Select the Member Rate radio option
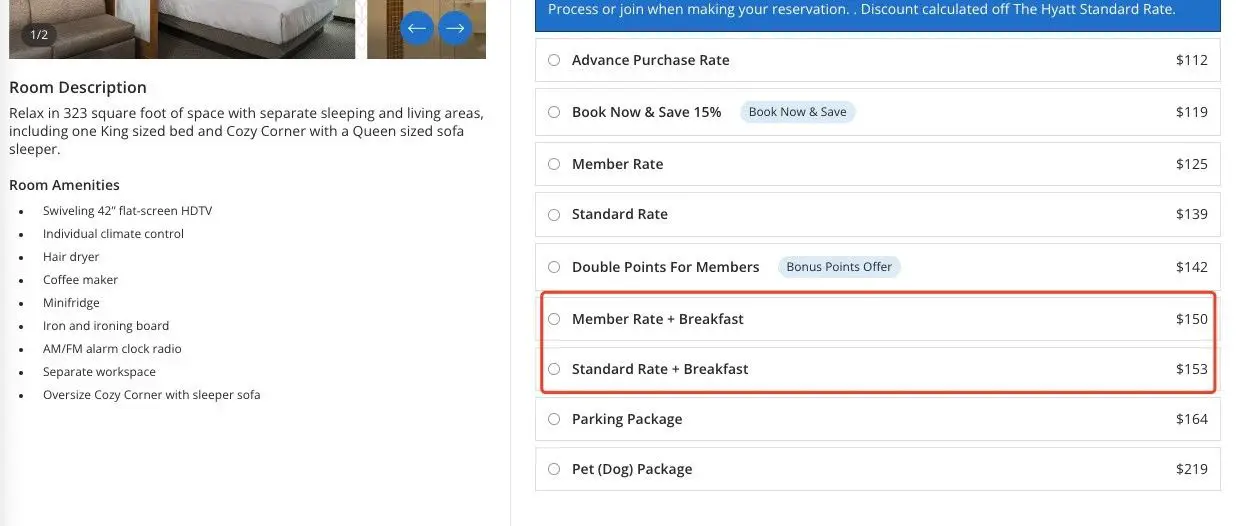Screen dimensions: 1236x526 coord(554,164)
